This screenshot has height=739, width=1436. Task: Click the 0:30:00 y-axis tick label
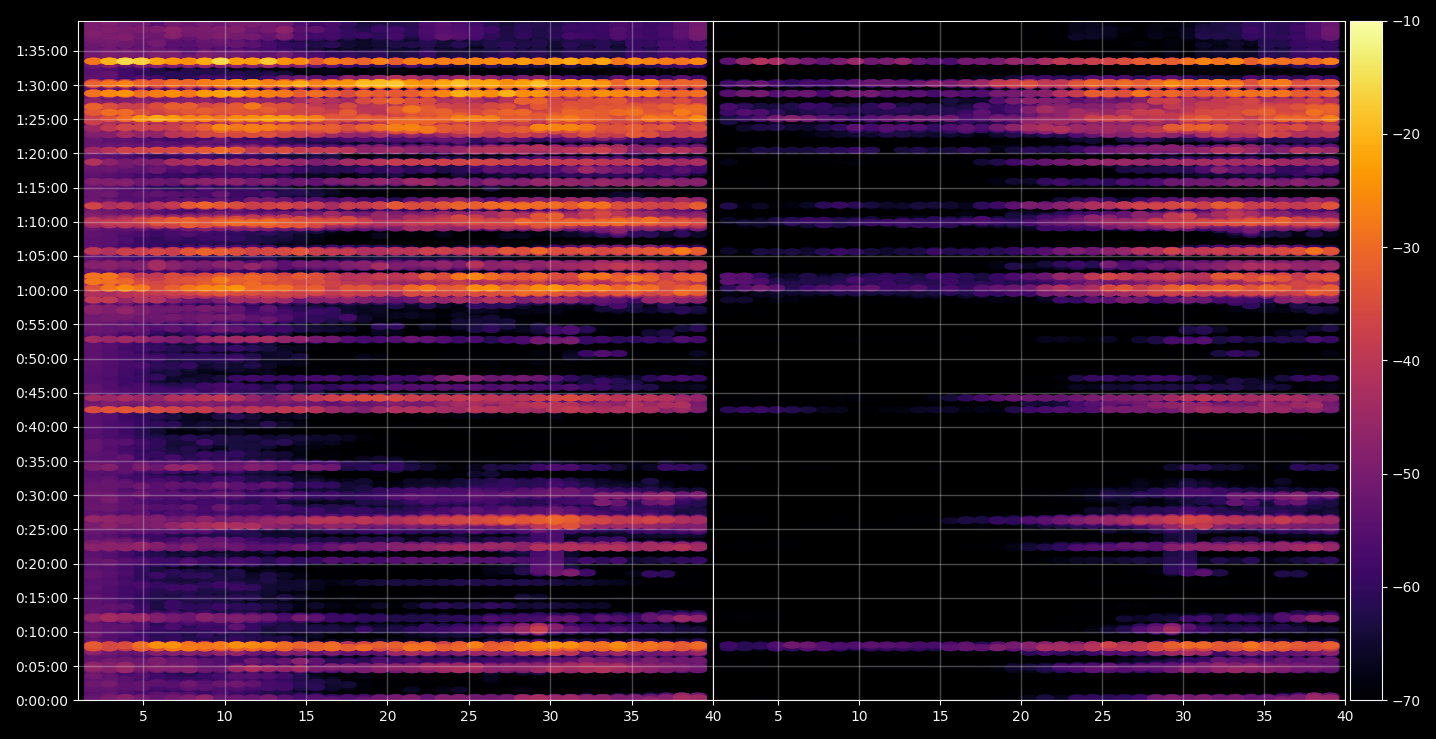[x=44, y=496]
